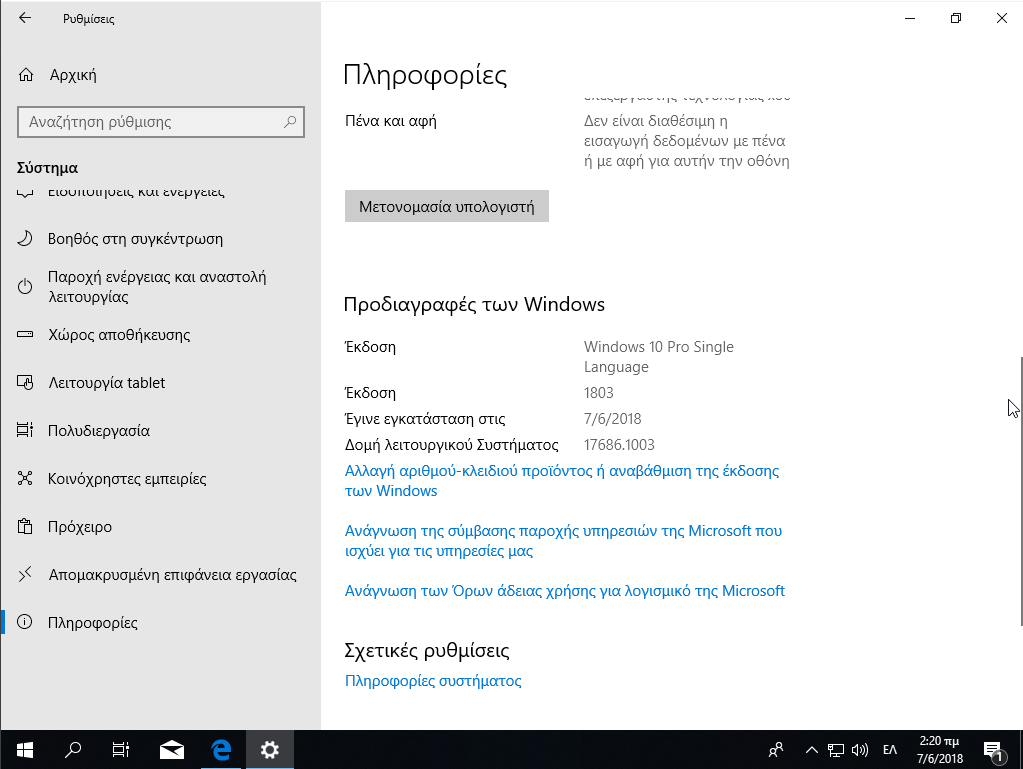
Task: Select Λειτουργία tablet in sidebar
Action: click(x=160, y=382)
